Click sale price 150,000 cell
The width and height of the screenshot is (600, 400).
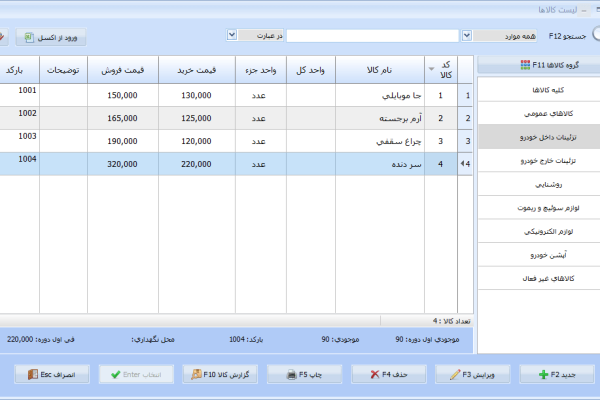click(x=123, y=95)
